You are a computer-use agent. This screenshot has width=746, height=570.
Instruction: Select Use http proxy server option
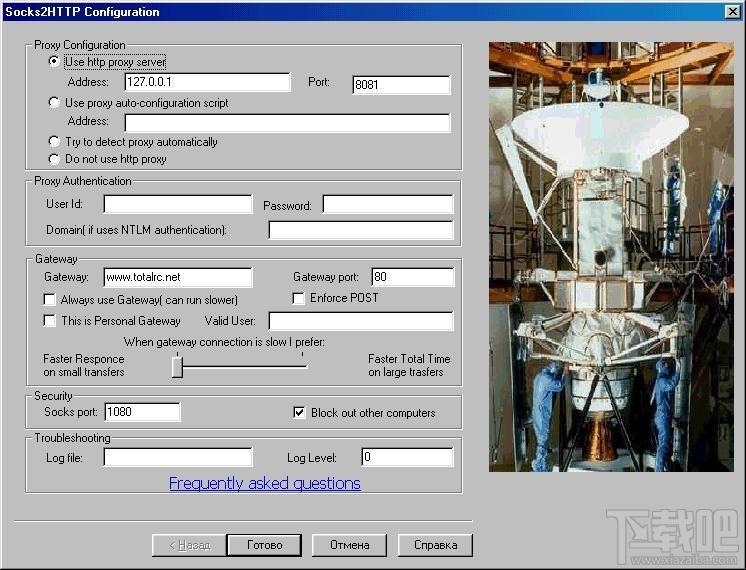tap(54, 62)
